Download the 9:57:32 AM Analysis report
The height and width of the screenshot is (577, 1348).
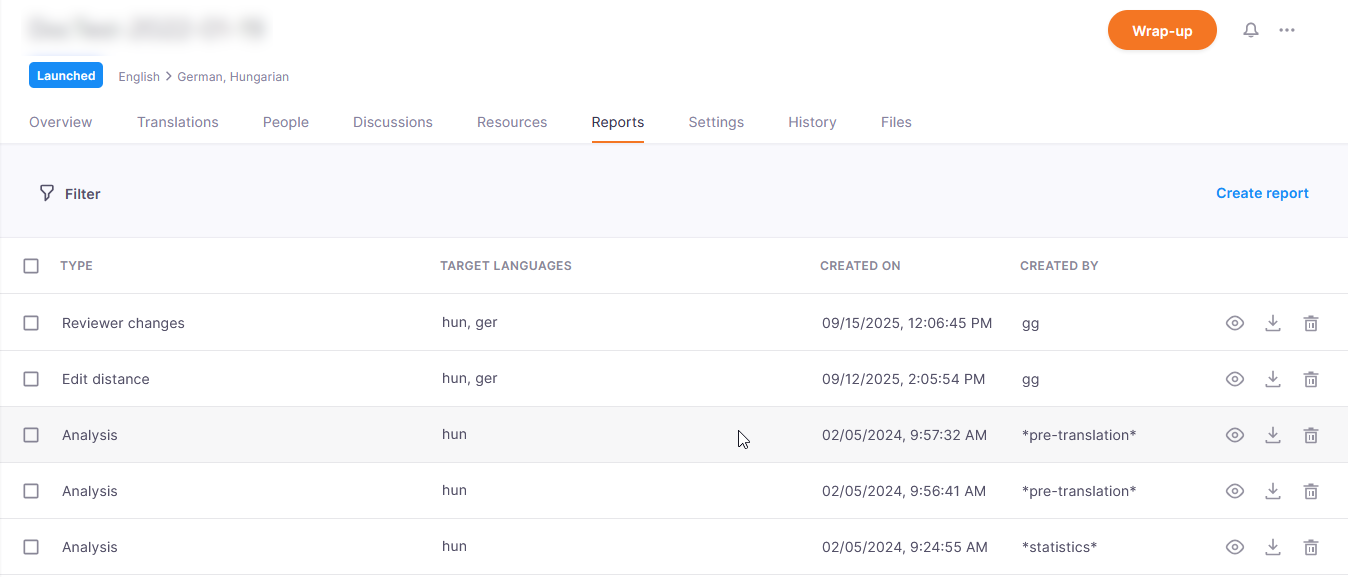pos(1273,435)
